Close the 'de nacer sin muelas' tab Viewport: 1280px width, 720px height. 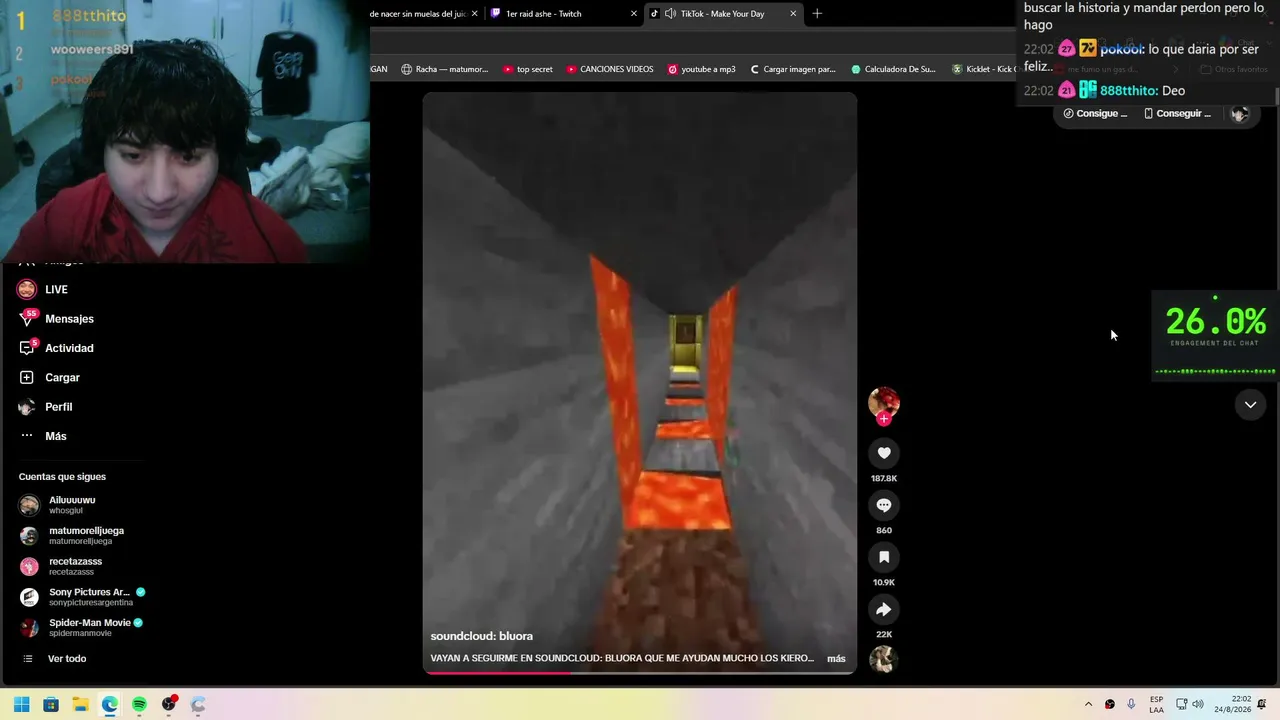(474, 14)
